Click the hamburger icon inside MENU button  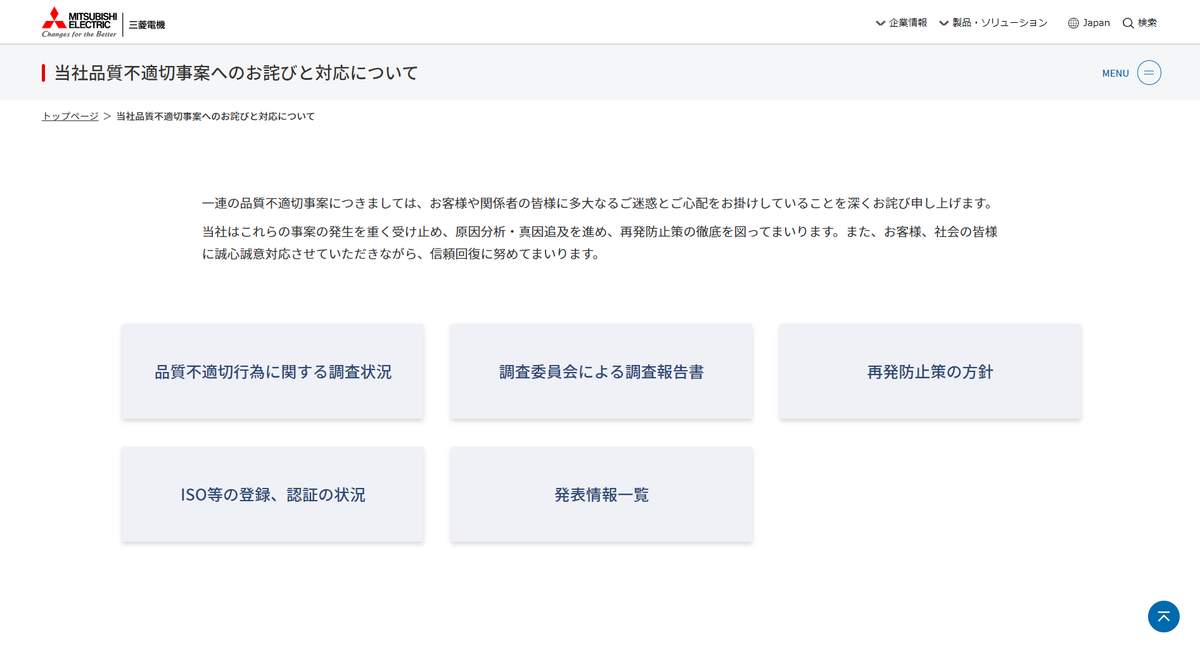click(x=1147, y=72)
